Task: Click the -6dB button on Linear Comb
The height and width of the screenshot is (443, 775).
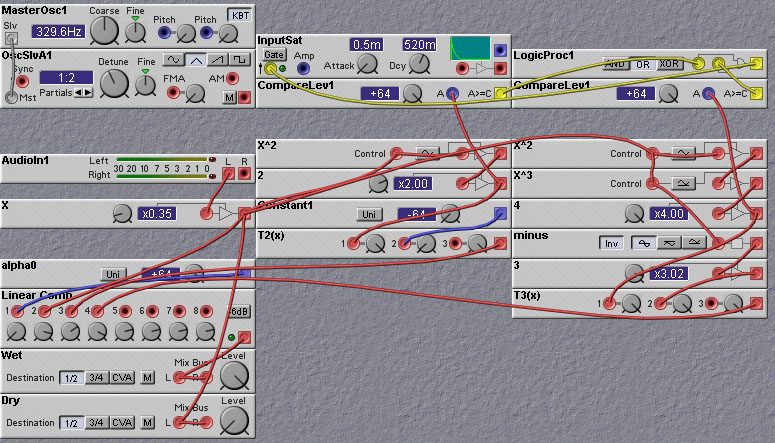Action: coord(238,311)
